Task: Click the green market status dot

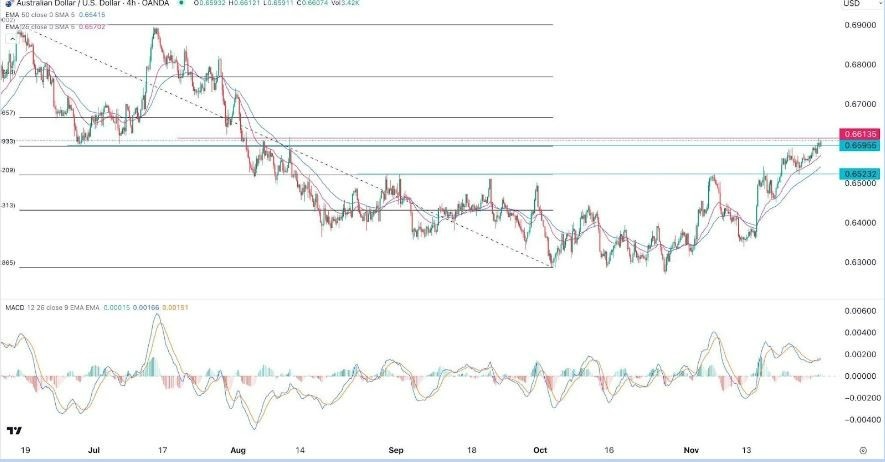Action: pos(181,3)
